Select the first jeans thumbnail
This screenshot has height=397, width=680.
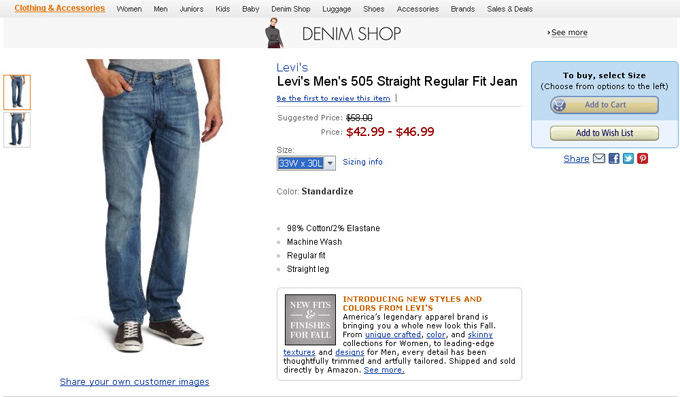[x=17, y=92]
